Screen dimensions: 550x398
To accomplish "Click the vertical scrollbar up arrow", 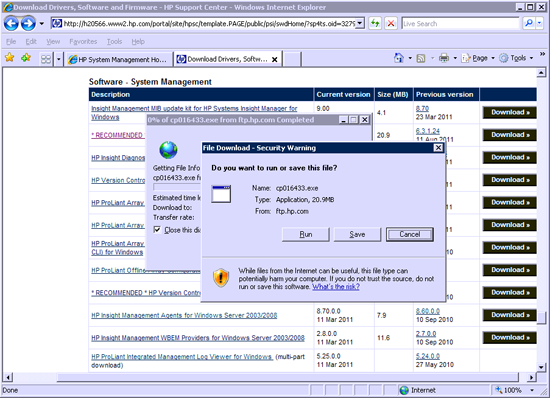I will [541, 73].
